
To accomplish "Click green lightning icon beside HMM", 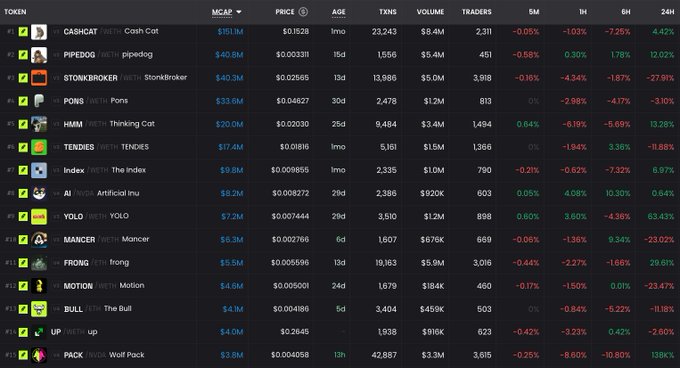I will pos(23,124).
